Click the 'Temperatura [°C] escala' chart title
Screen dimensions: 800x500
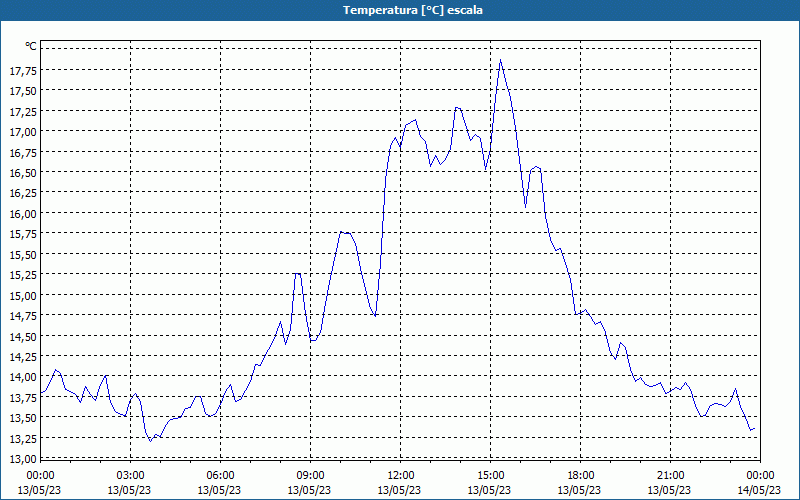point(413,10)
